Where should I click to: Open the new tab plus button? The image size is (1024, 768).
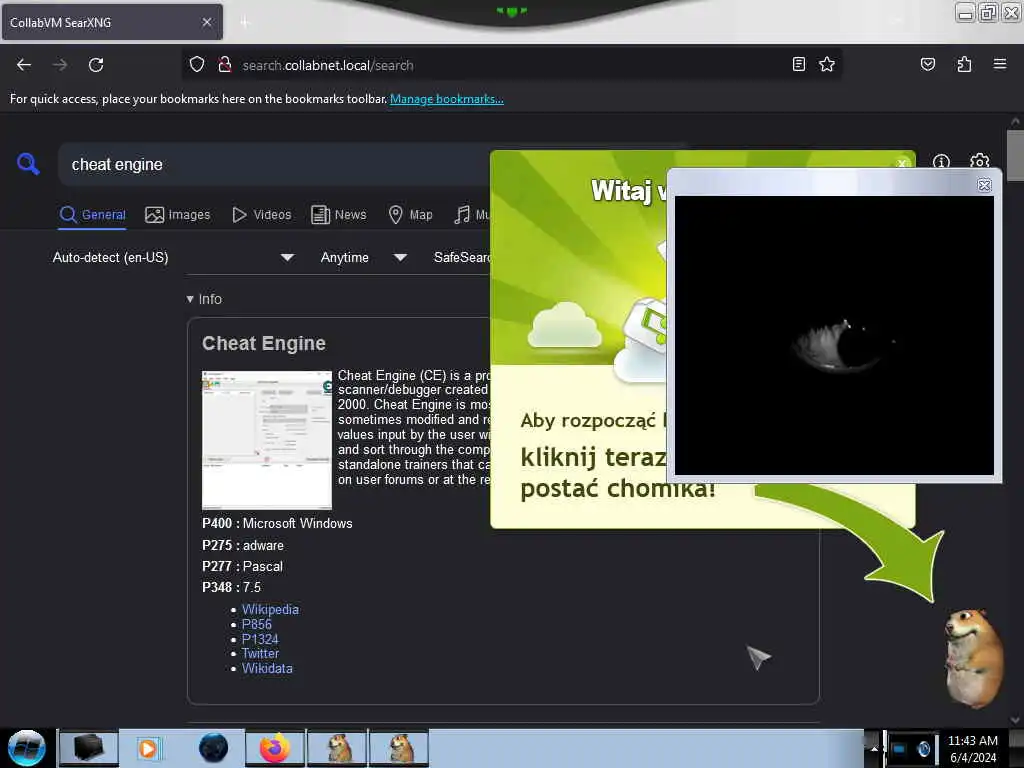(245, 23)
